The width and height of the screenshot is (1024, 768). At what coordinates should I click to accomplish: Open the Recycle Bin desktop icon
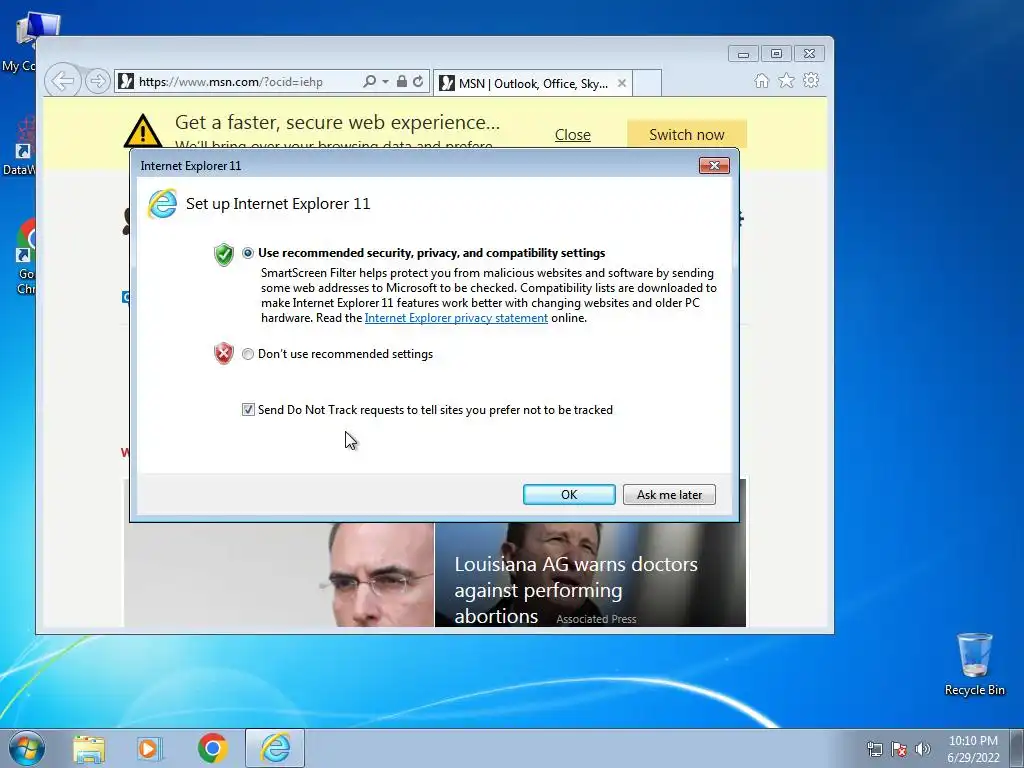(x=974, y=664)
